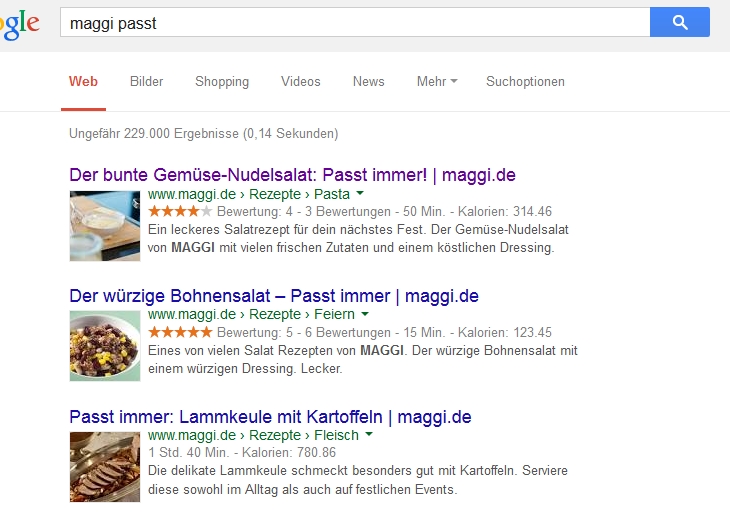Expand dropdown arrow next to Rezepte › Pasta
The height and width of the screenshot is (516, 730).
tap(360, 193)
